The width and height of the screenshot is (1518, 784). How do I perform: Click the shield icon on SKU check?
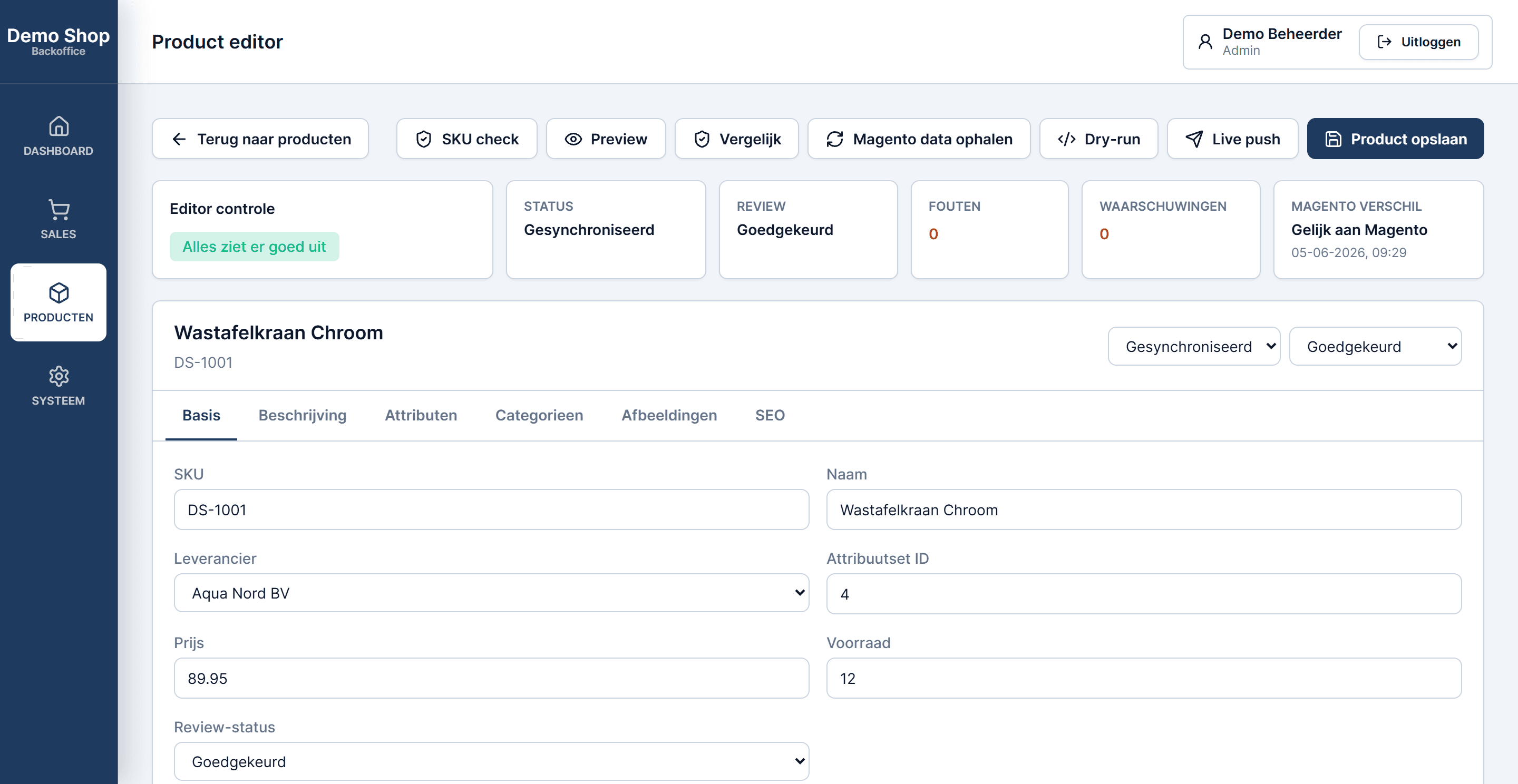click(x=424, y=139)
